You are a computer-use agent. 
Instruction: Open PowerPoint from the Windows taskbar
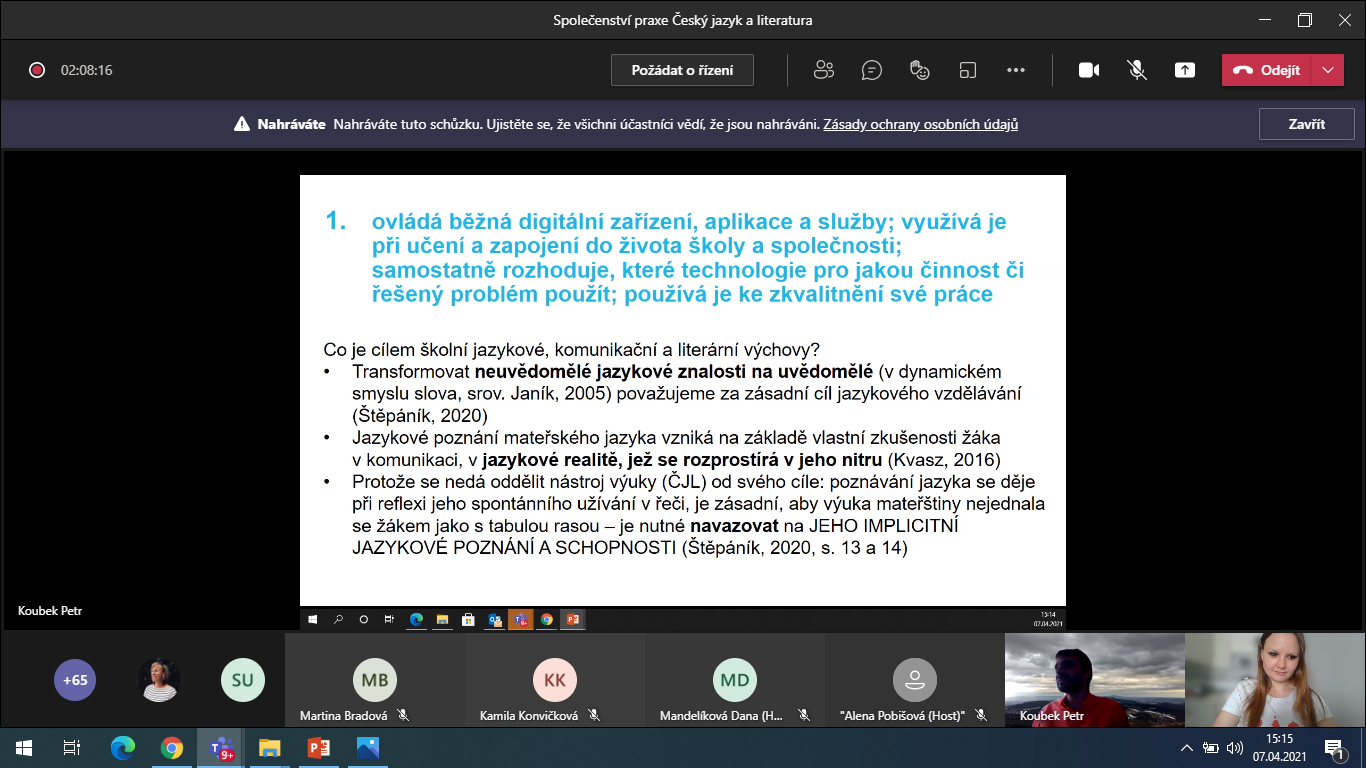[x=319, y=747]
